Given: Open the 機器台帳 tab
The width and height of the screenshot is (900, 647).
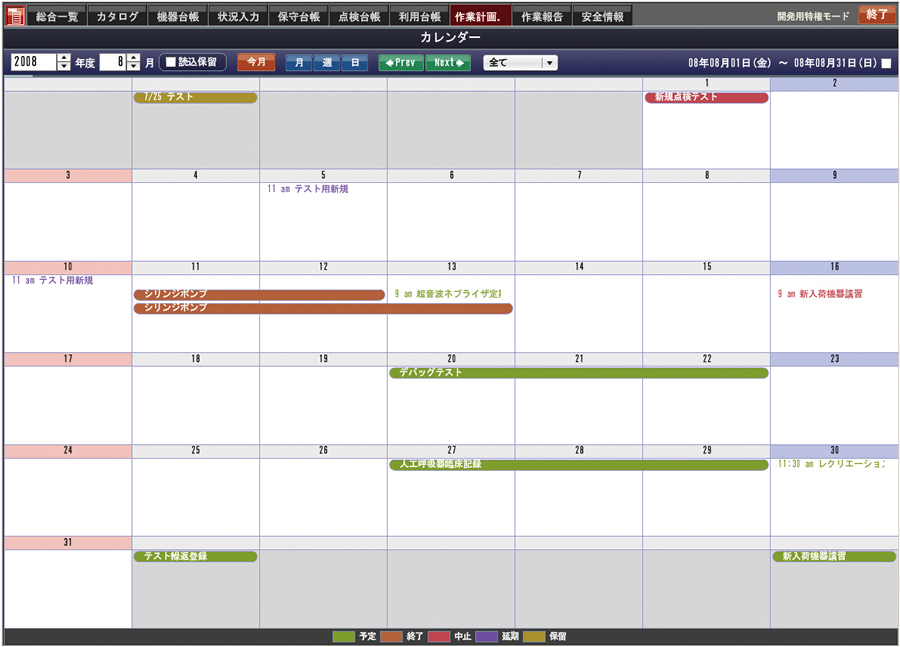Looking at the screenshot, I should pyautogui.click(x=178, y=16).
